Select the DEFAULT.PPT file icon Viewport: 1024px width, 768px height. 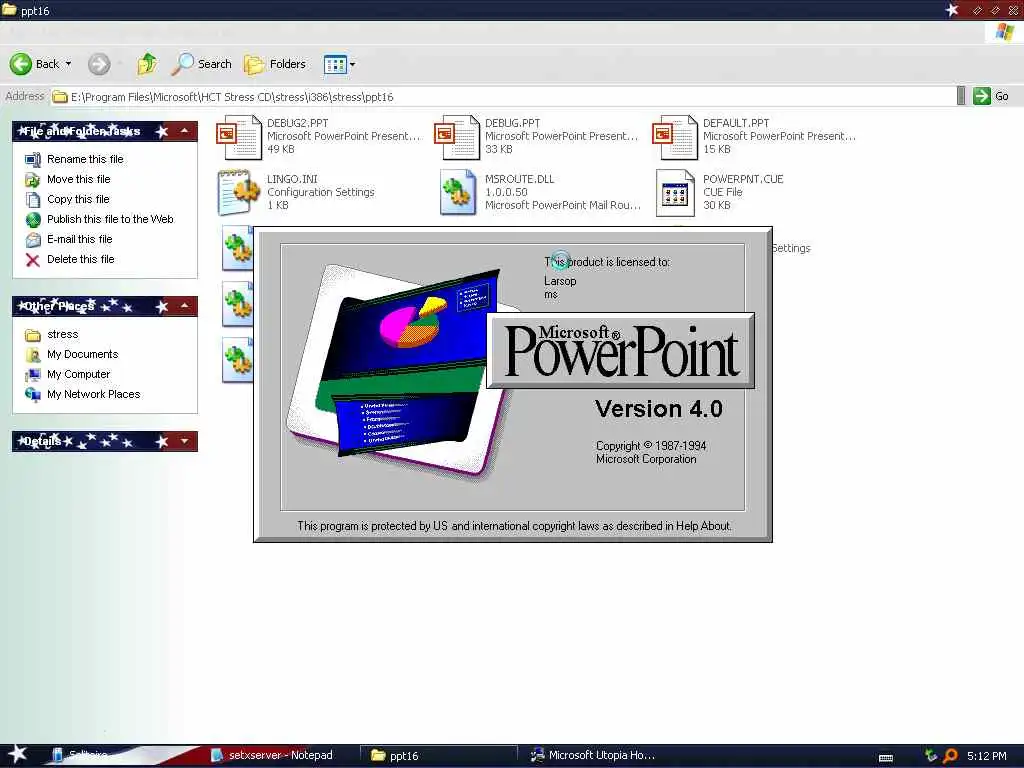pos(674,136)
